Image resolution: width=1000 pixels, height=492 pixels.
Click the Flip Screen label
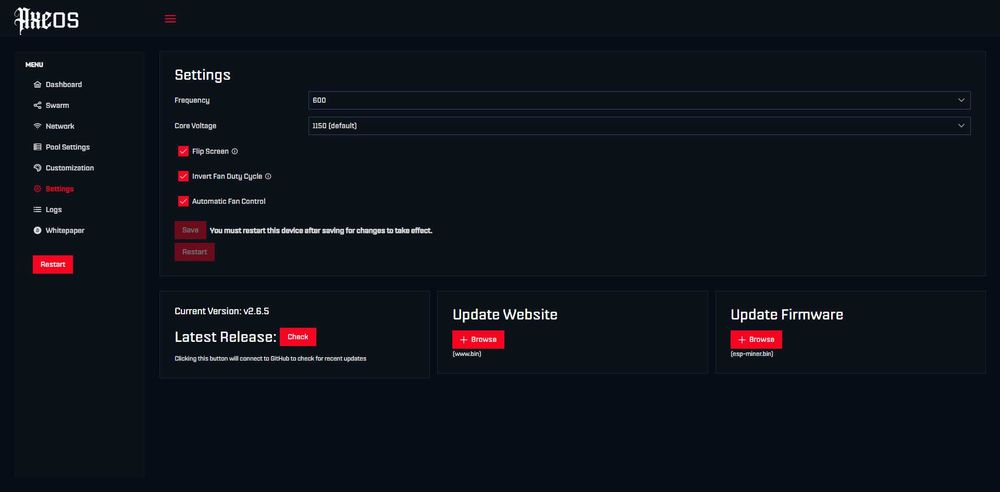(x=210, y=151)
